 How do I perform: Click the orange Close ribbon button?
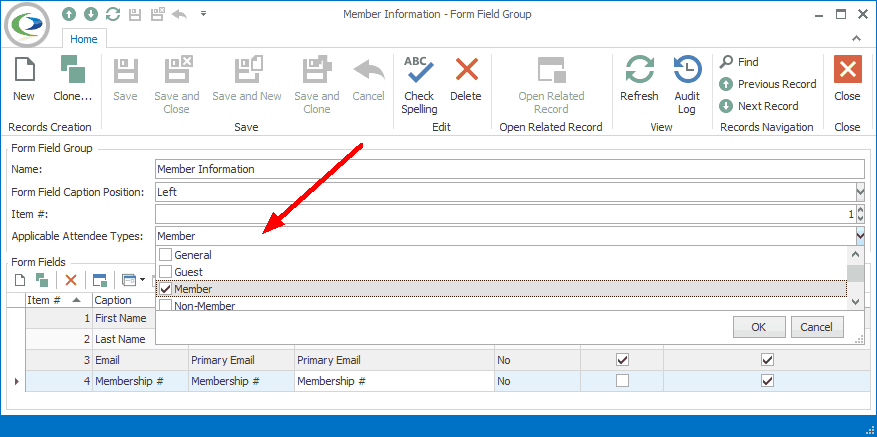[847, 80]
